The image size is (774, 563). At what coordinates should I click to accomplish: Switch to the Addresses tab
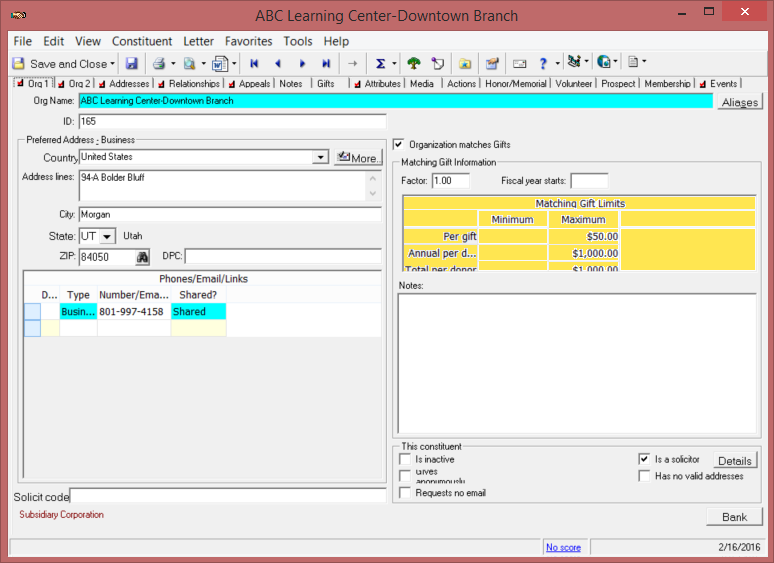[124, 83]
